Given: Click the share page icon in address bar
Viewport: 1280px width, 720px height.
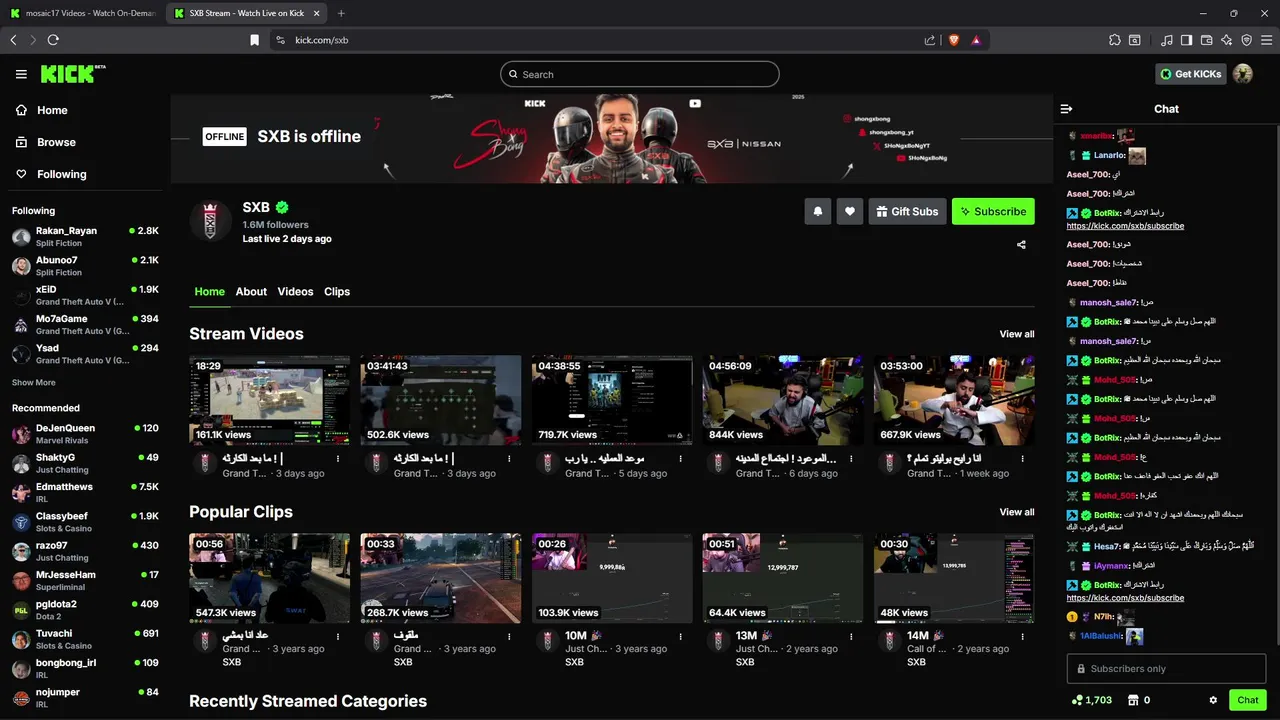Looking at the screenshot, I should pyautogui.click(x=930, y=40).
